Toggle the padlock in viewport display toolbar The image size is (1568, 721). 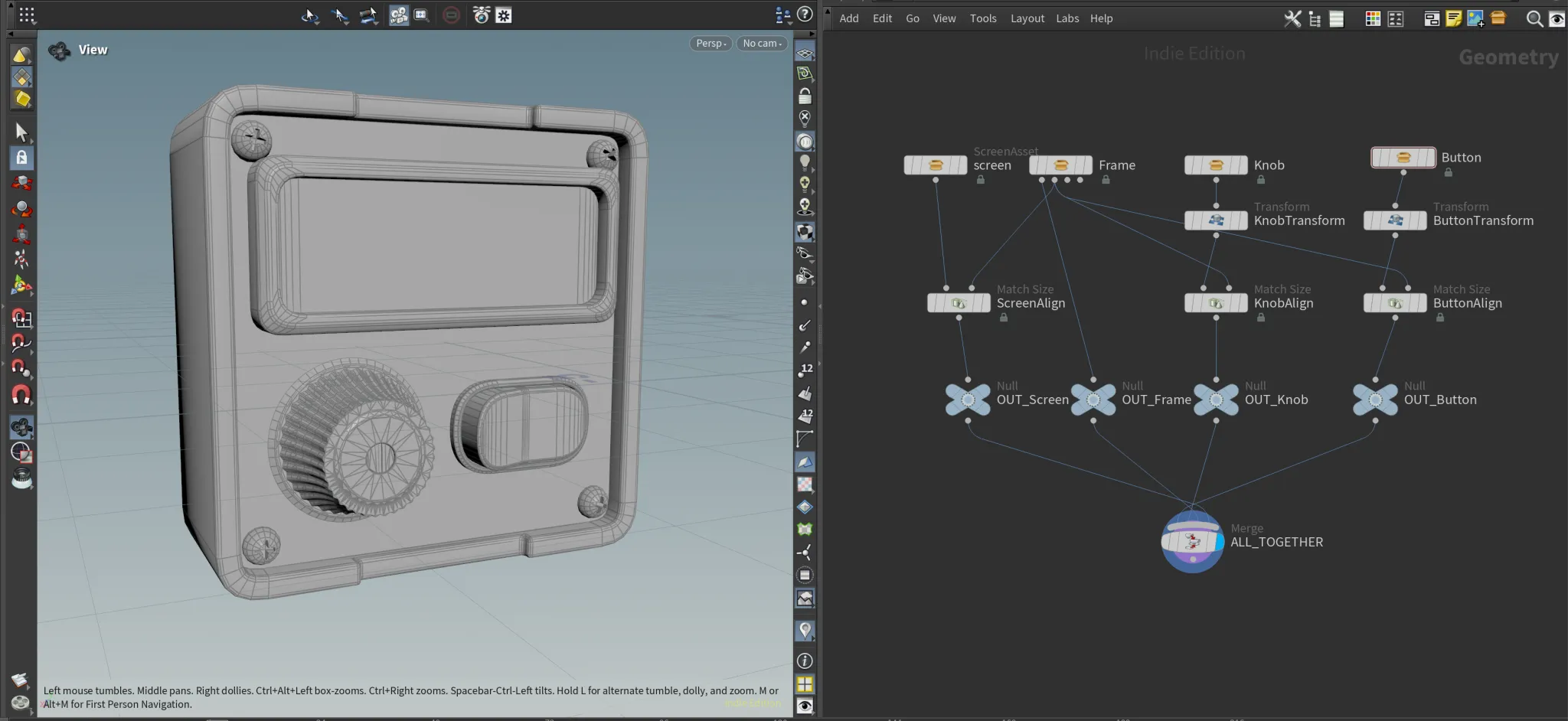coord(805,96)
